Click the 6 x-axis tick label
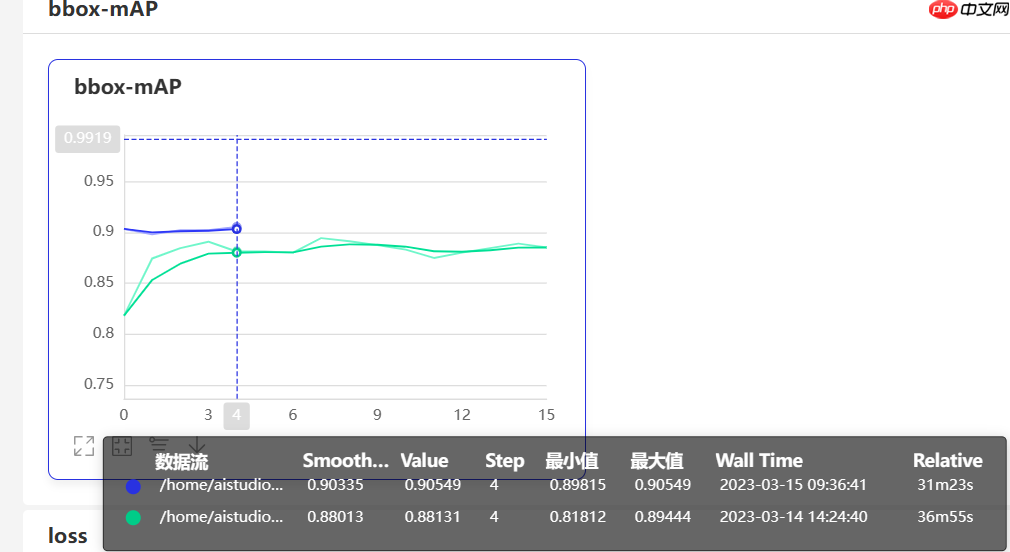This screenshot has height=552, width=1010. 292,415
